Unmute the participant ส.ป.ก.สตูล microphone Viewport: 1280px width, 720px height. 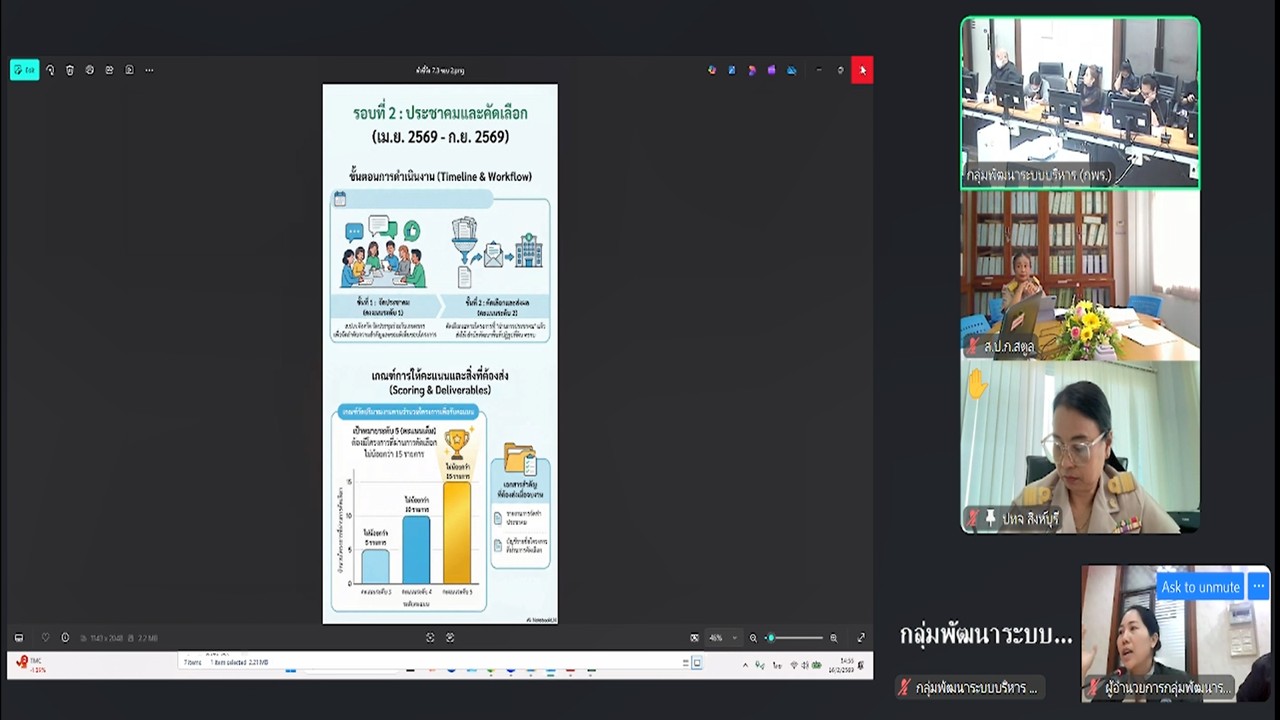point(972,347)
